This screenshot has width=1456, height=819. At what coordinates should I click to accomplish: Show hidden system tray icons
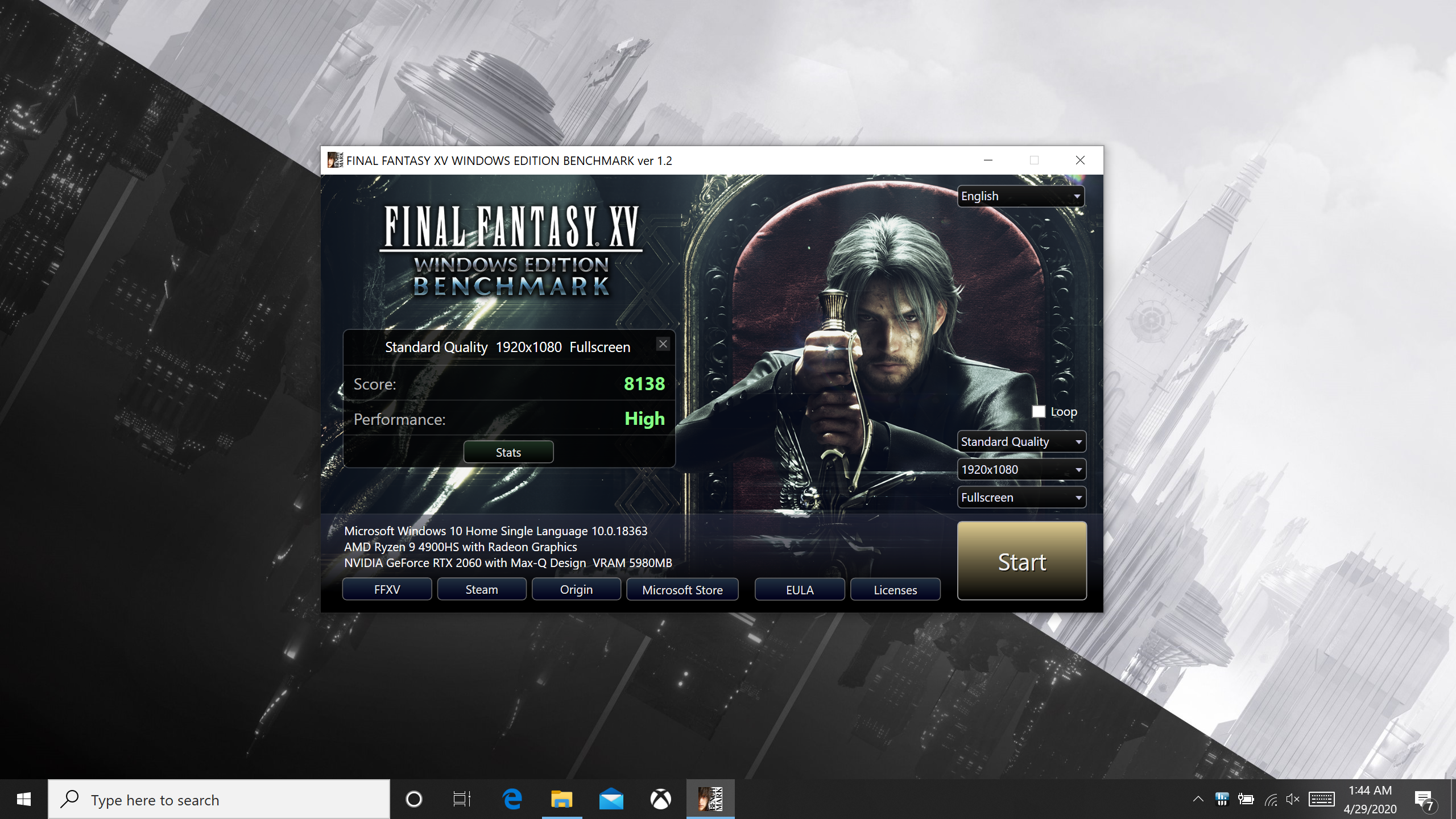click(x=1198, y=799)
